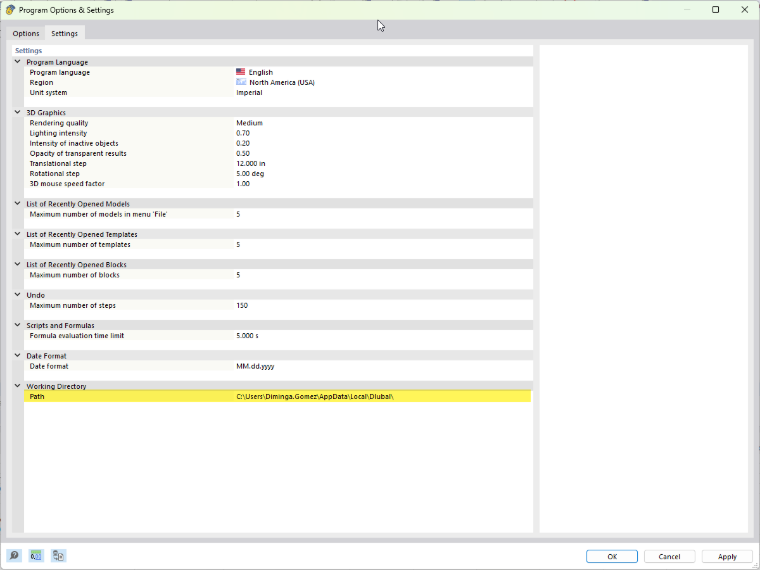Collapse the Date Format section
The image size is (760, 570).
pos(17,356)
